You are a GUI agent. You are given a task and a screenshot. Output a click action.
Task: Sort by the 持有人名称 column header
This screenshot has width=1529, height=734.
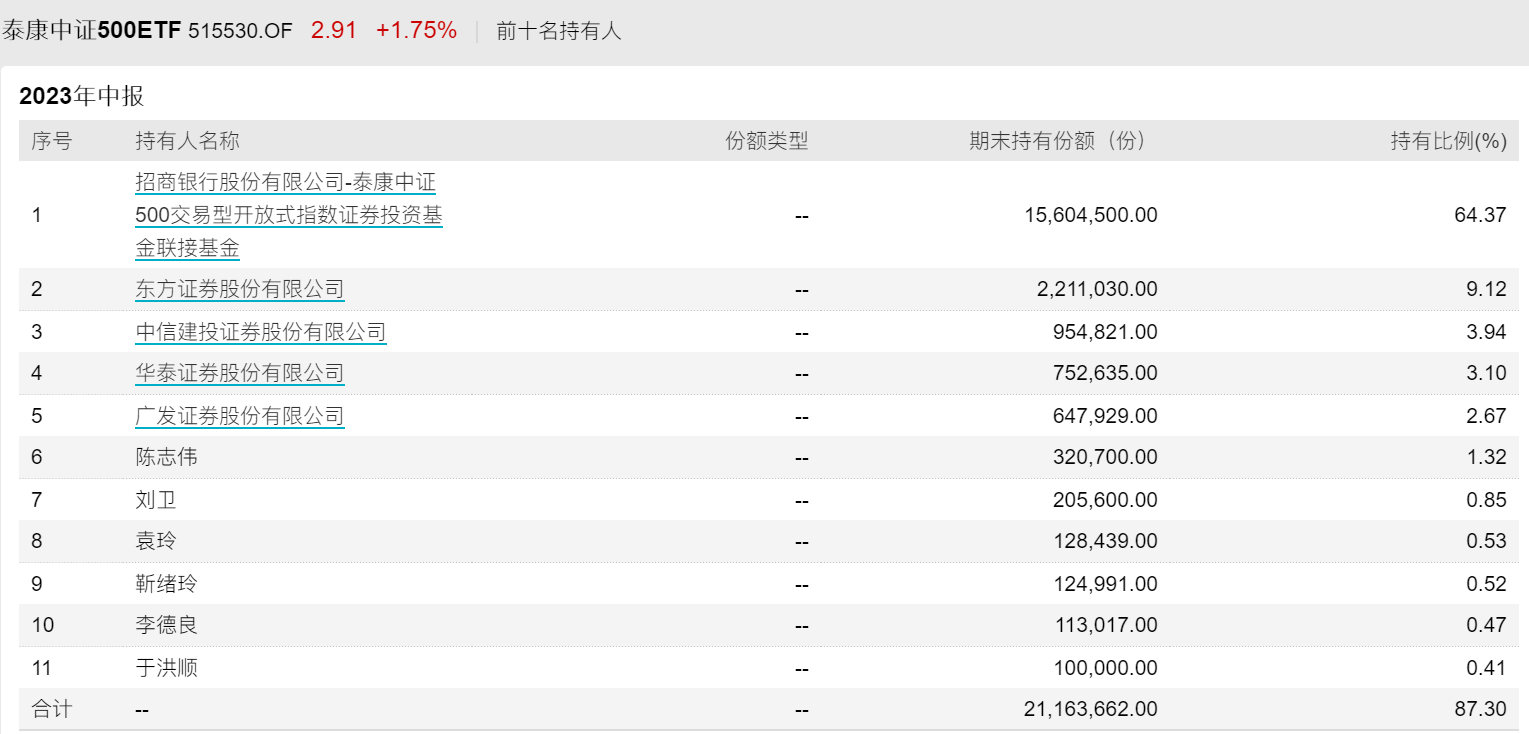(x=188, y=141)
